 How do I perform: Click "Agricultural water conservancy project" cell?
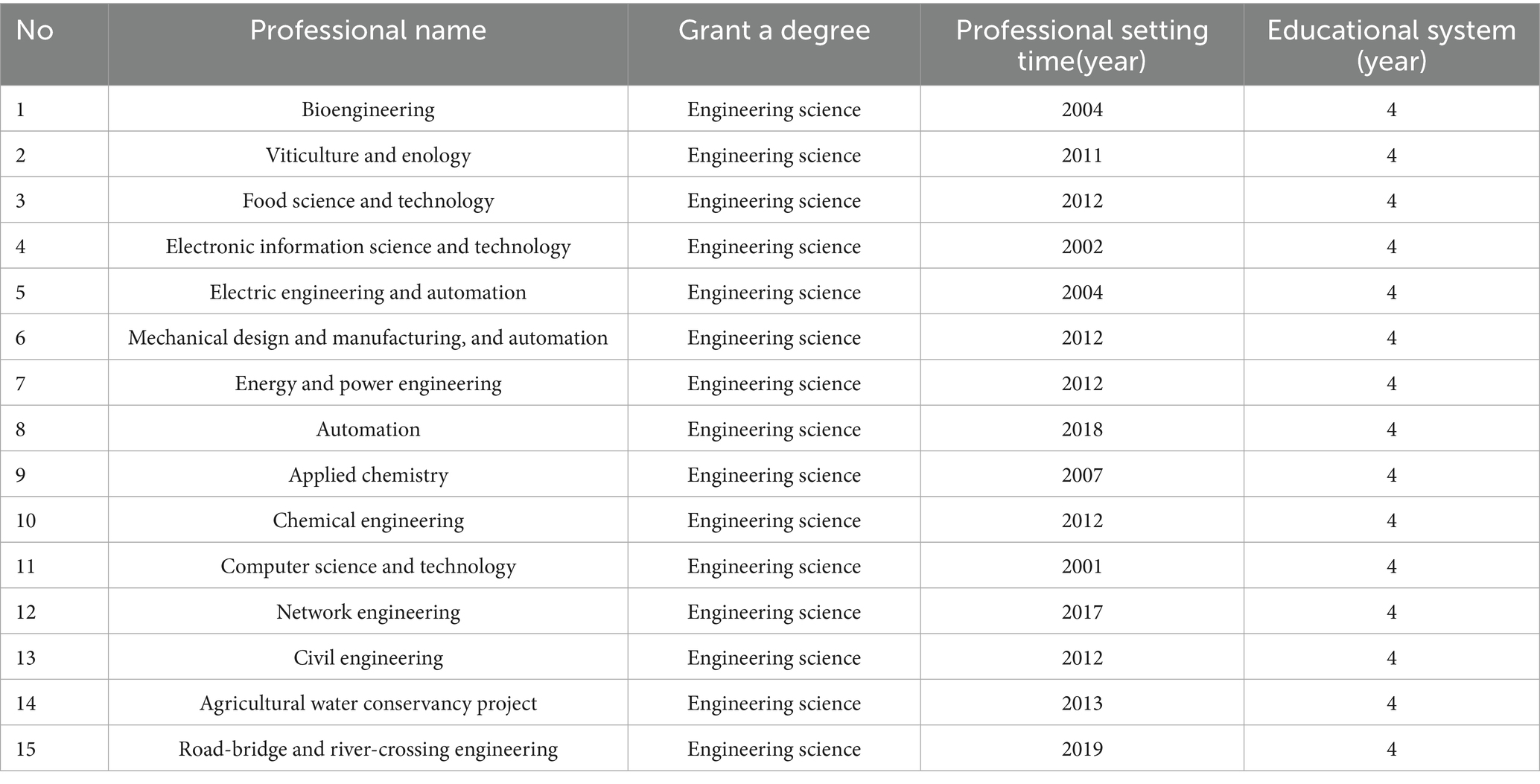368,704
